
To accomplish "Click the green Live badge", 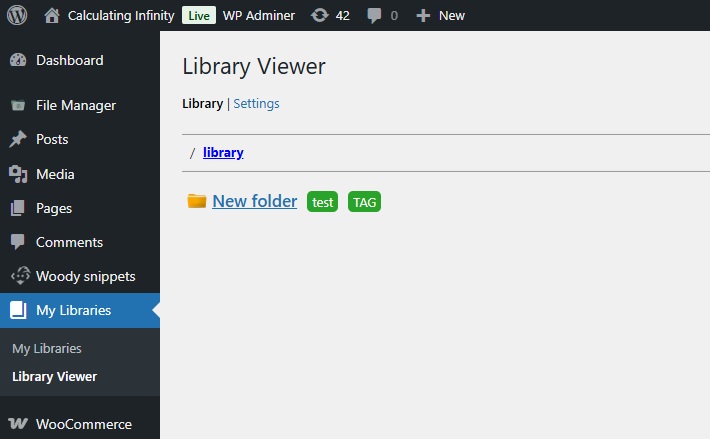I will coord(199,15).
